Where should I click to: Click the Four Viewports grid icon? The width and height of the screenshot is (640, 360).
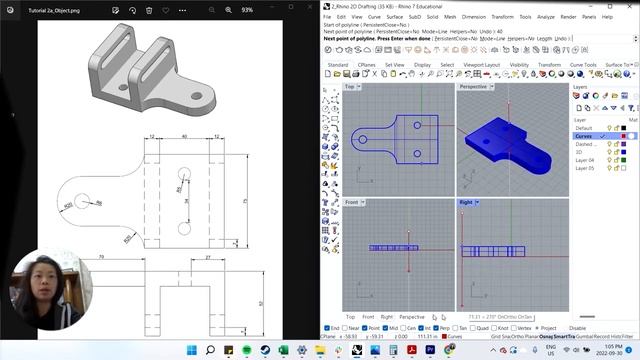(x=477, y=74)
